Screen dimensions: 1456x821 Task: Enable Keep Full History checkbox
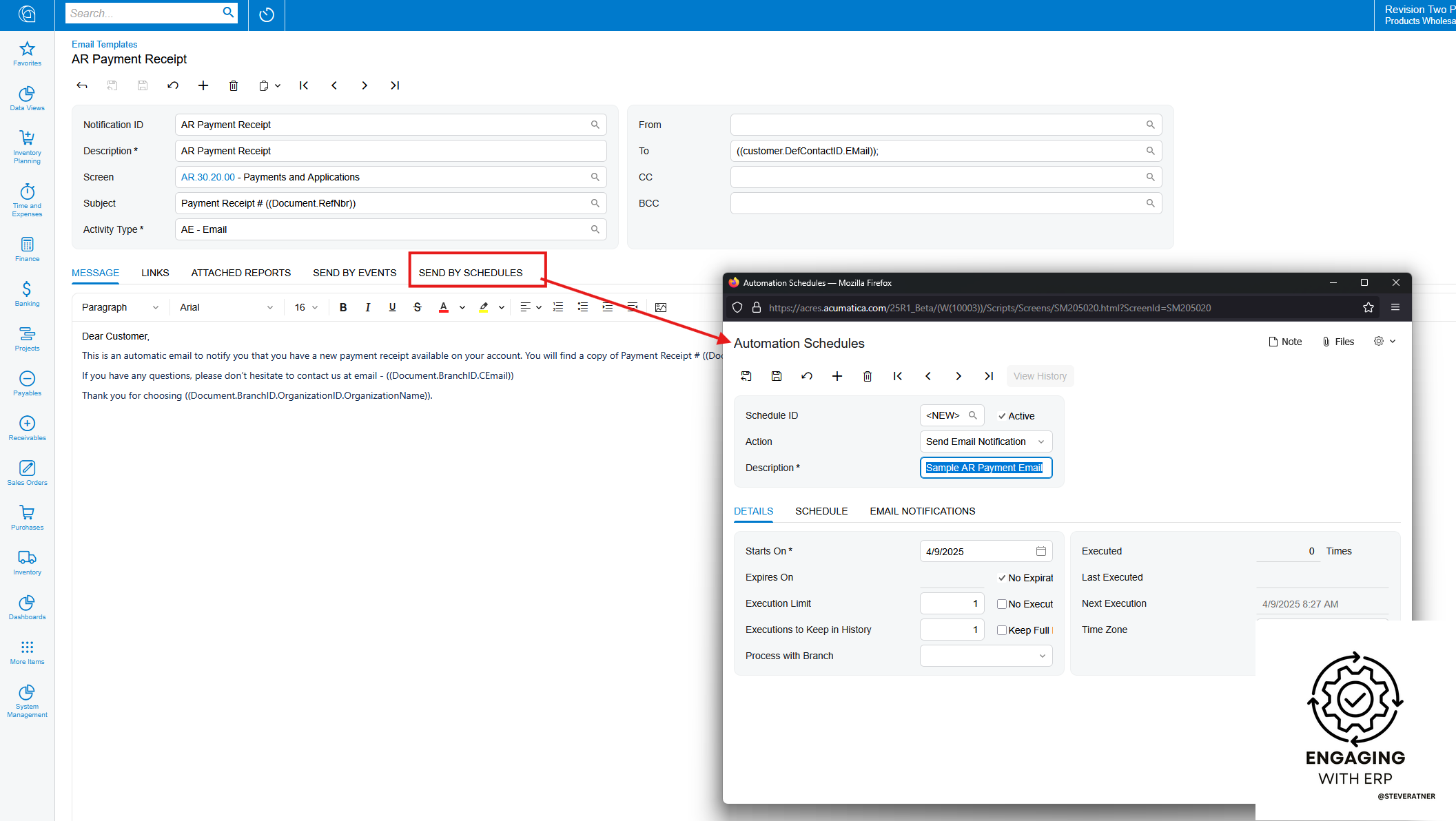tap(1002, 630)
